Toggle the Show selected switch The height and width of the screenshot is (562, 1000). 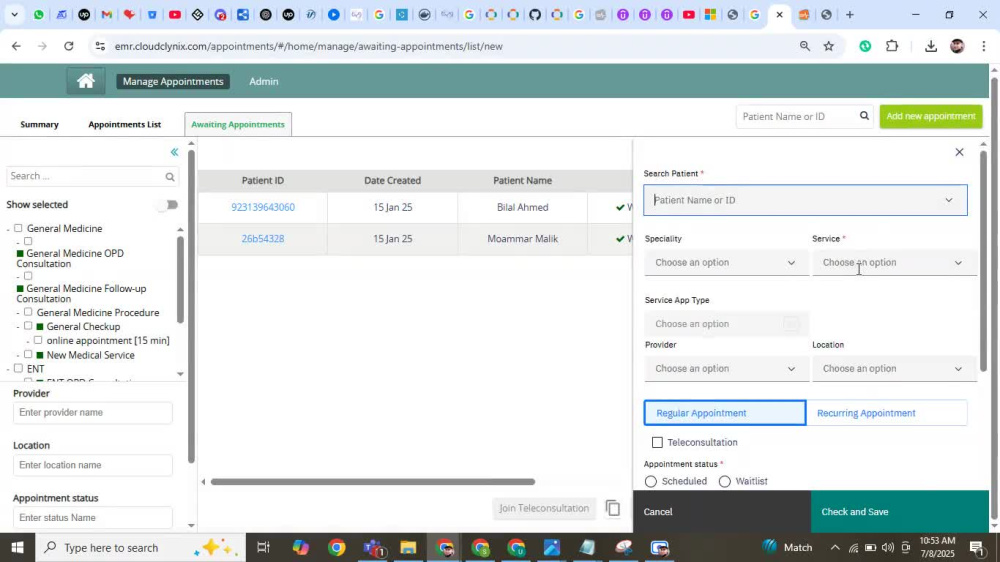[x=168, y=205]
